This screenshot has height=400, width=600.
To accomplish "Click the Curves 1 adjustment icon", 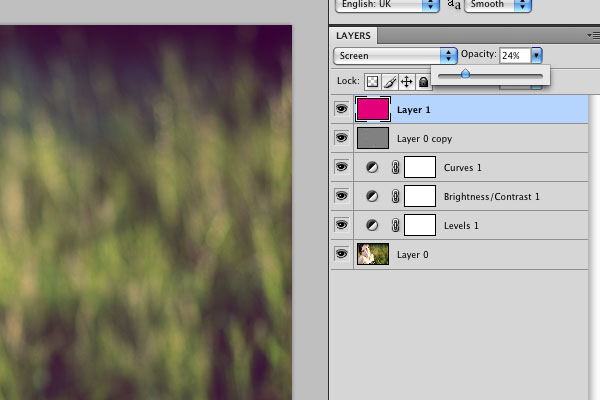I will pos(372,168).
